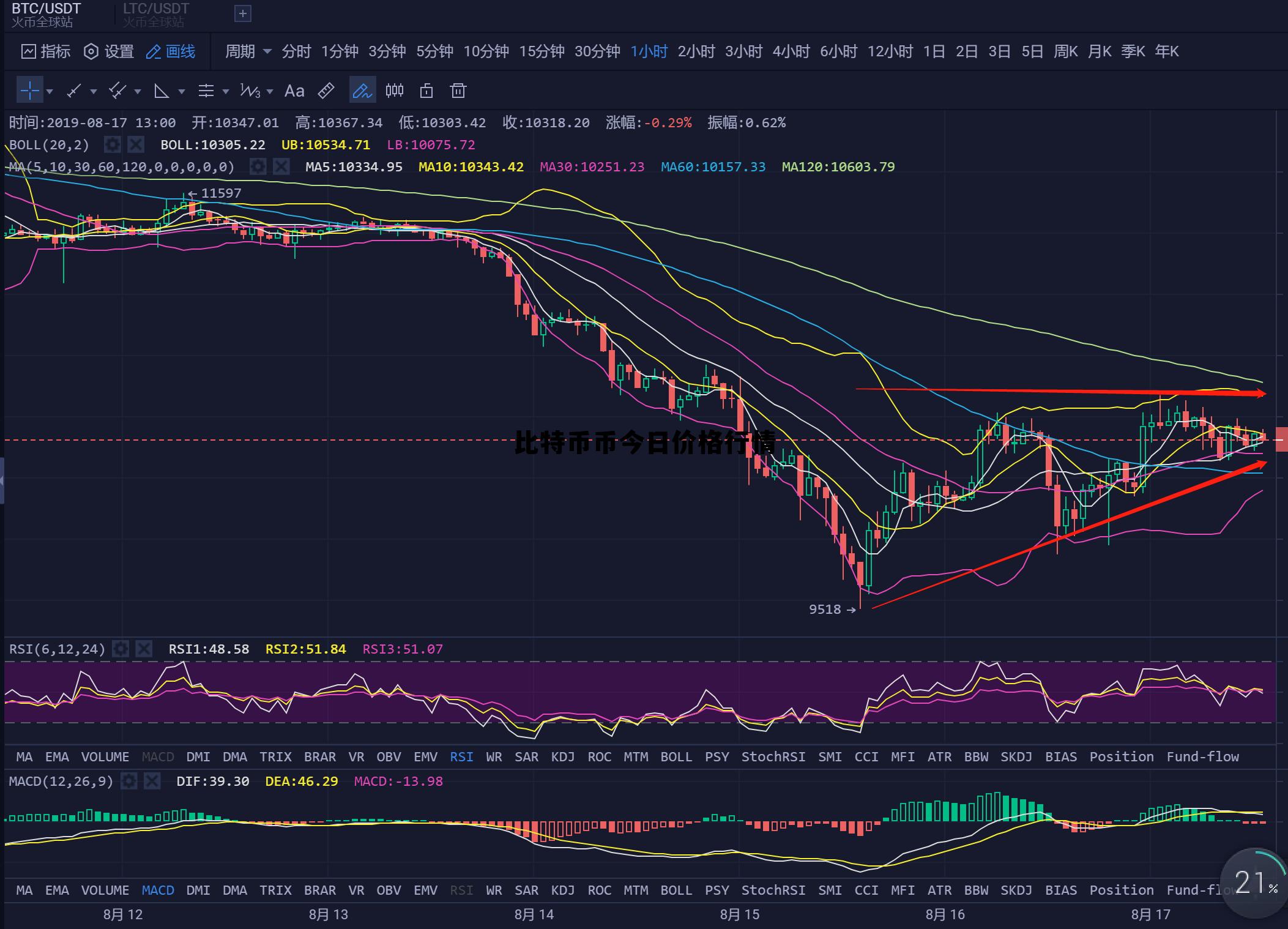Expand horizontal levels tool dropdown arrow

point(226,92)
